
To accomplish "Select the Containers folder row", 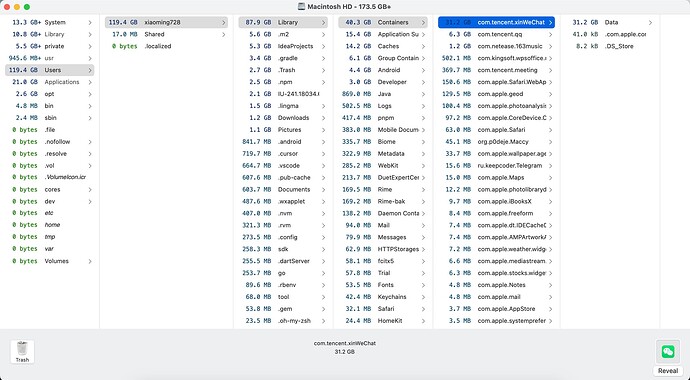I will click(x=383, y=22).
